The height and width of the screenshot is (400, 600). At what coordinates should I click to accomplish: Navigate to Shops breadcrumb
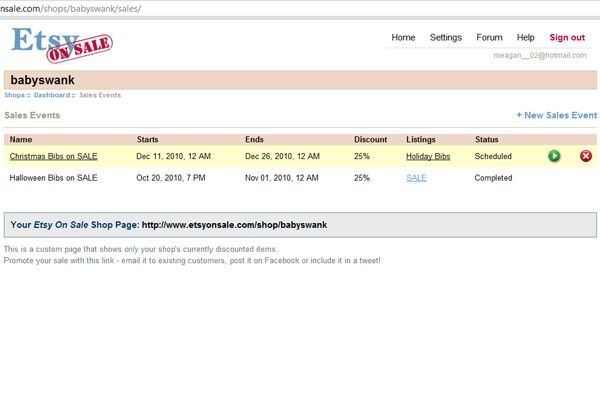pos(14,95)
